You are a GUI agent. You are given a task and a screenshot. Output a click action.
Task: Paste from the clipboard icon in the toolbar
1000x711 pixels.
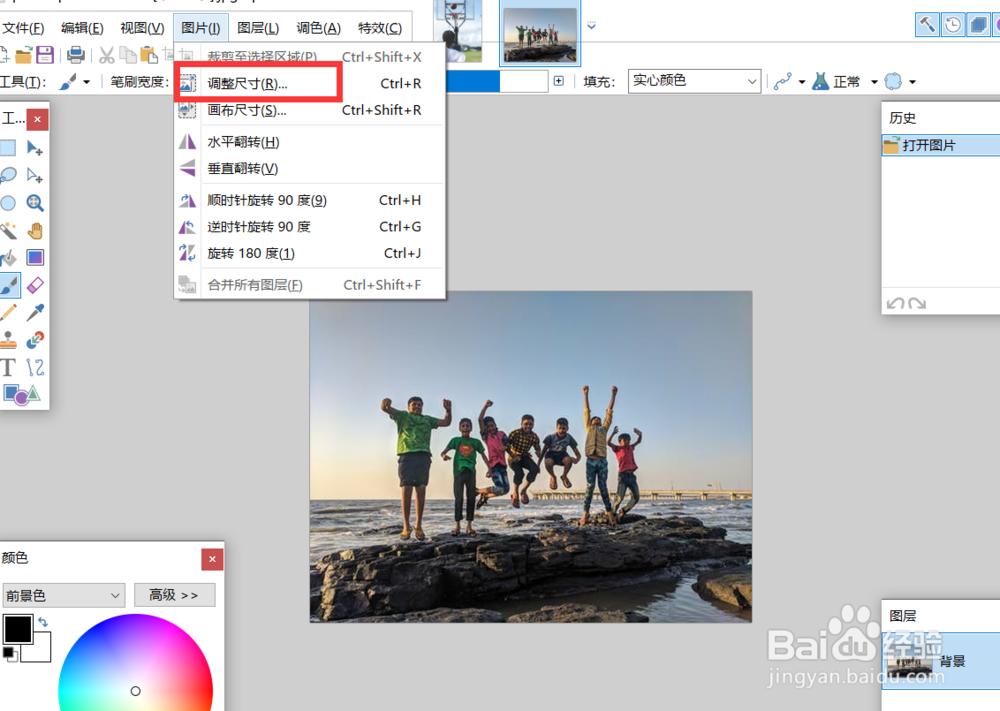[x=149, y=55]
